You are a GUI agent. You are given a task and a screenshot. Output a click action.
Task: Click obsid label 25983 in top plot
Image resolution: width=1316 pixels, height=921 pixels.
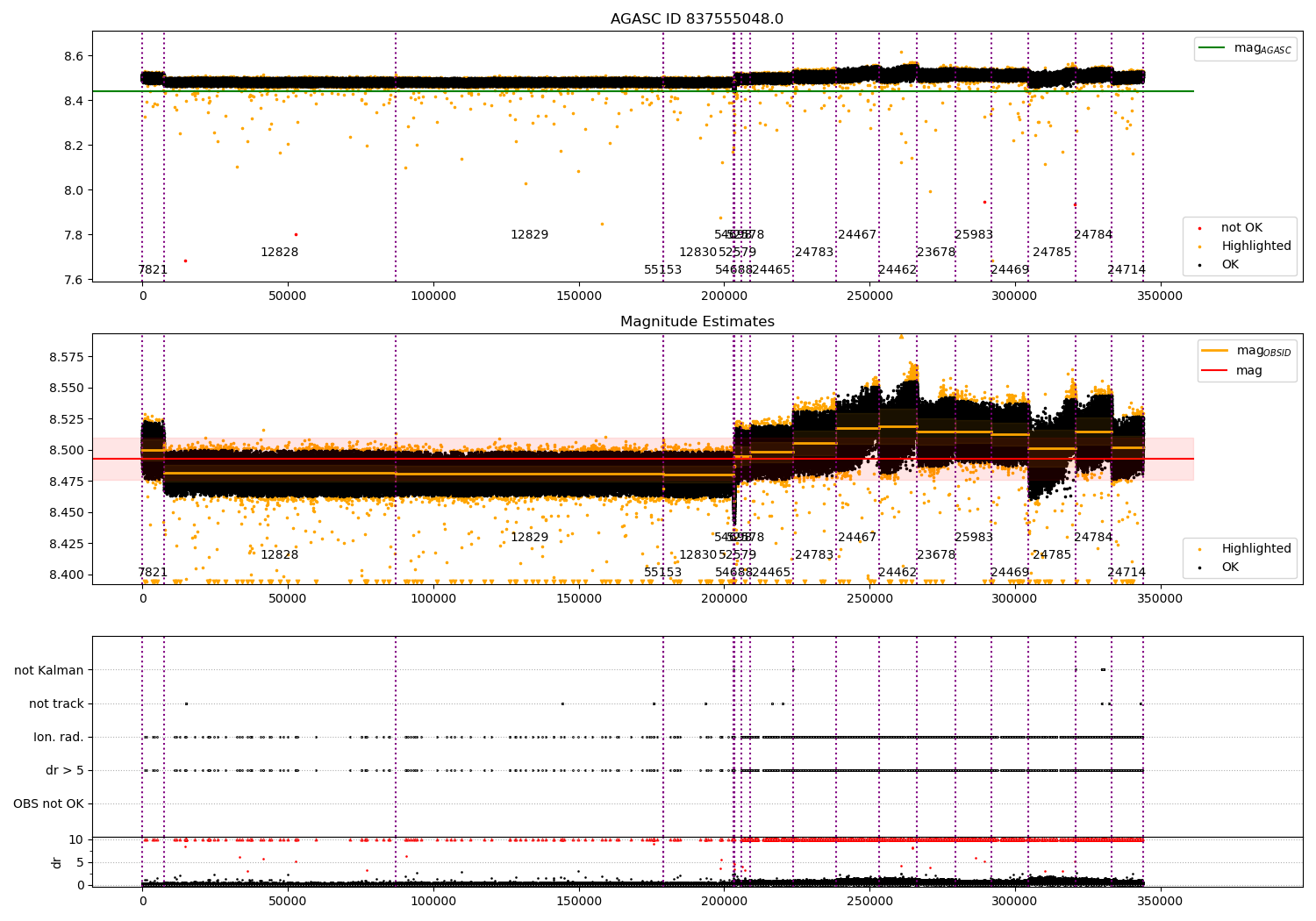tap(974, 235)
